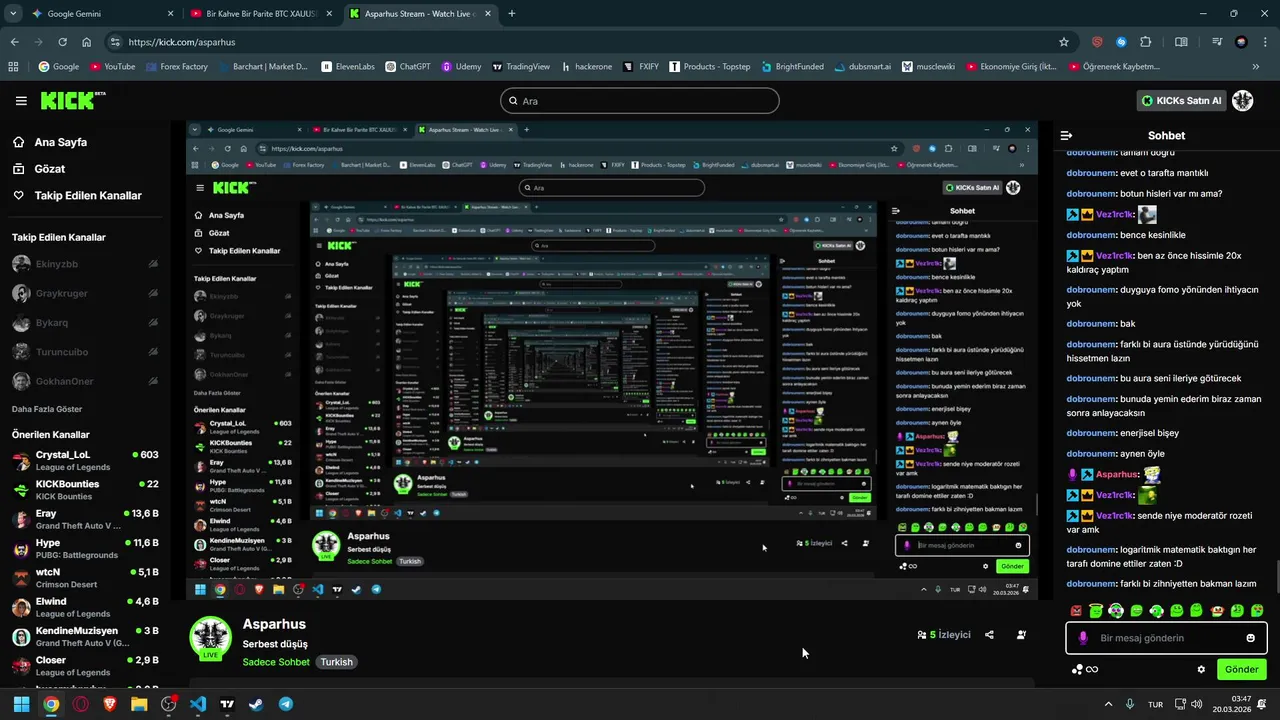Select the halo green emote
Image resolution: width=1280 pixels, height=720 pixels.
click(x=1096, y=611)
